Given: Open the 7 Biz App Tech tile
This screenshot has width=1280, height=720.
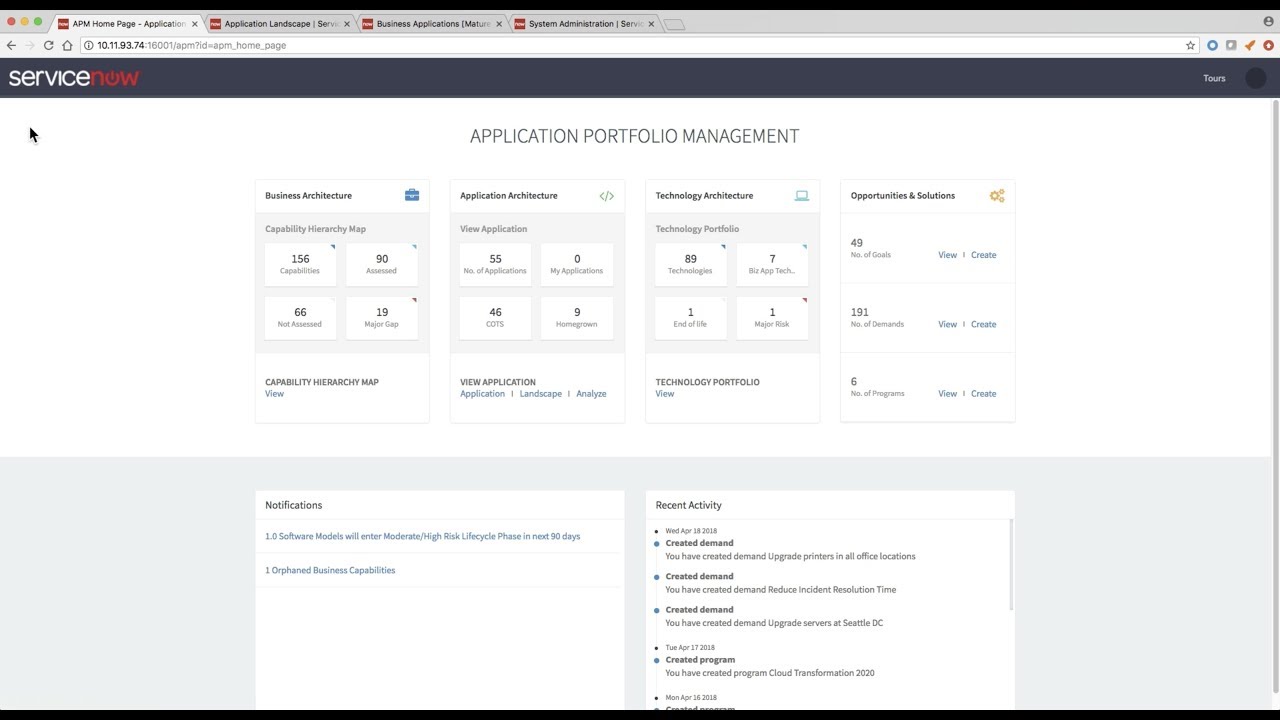Looking at the screenshot, I should point(772,264).
